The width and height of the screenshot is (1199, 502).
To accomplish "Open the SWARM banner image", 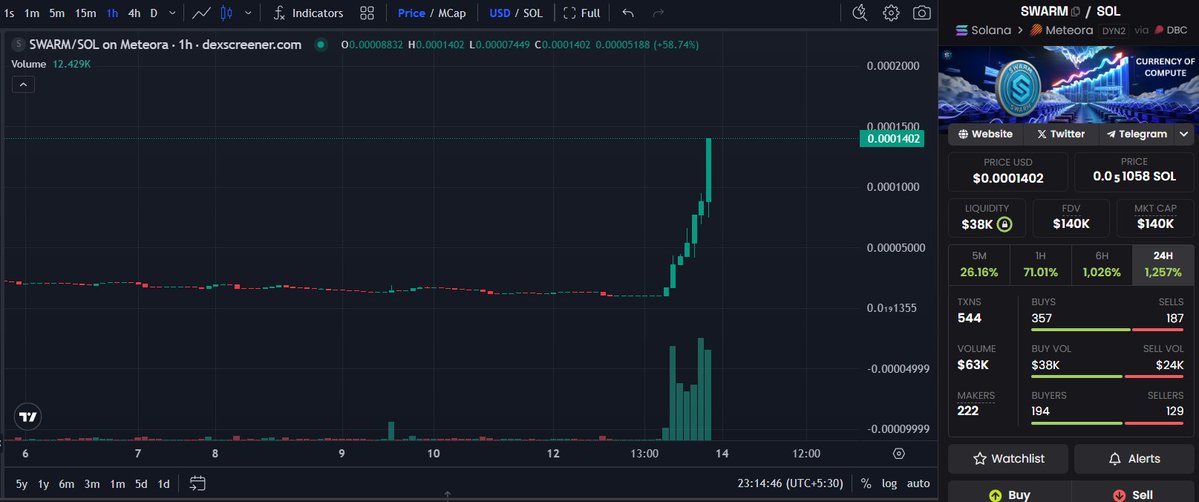I will pos(1068,83).
